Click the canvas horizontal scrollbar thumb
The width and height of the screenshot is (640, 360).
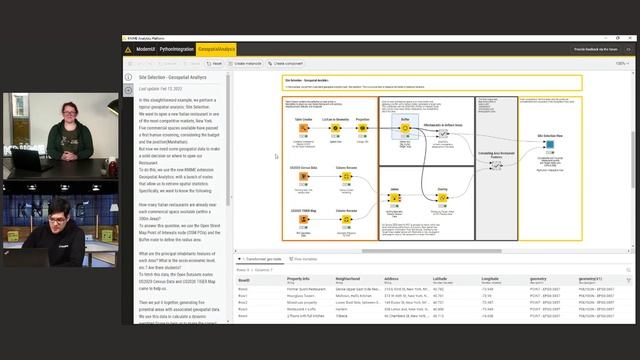pos(431,251)
